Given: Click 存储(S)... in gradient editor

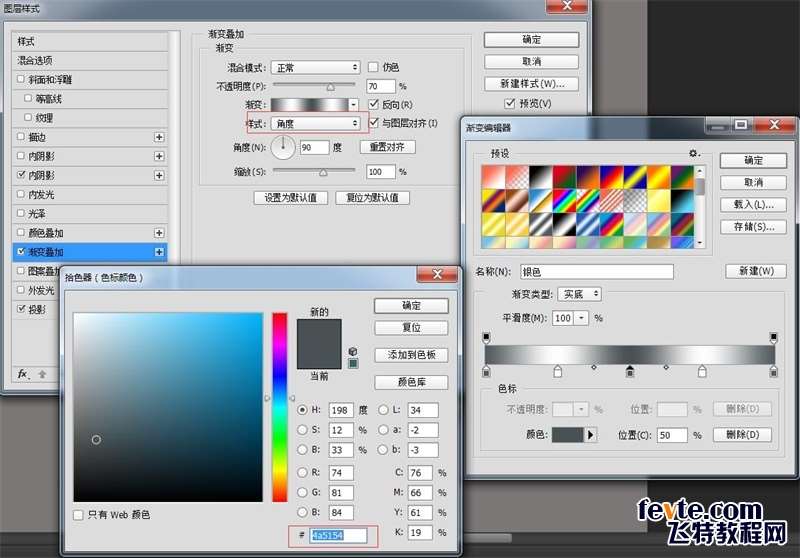Looking at the screenshot, I should [x=753, y=226].
